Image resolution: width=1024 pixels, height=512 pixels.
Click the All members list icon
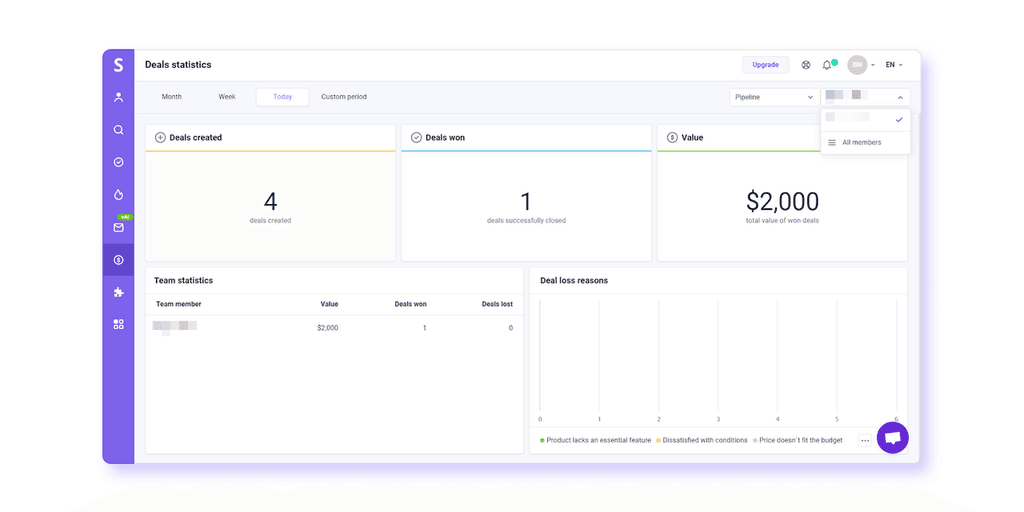[x=832, y=142]
